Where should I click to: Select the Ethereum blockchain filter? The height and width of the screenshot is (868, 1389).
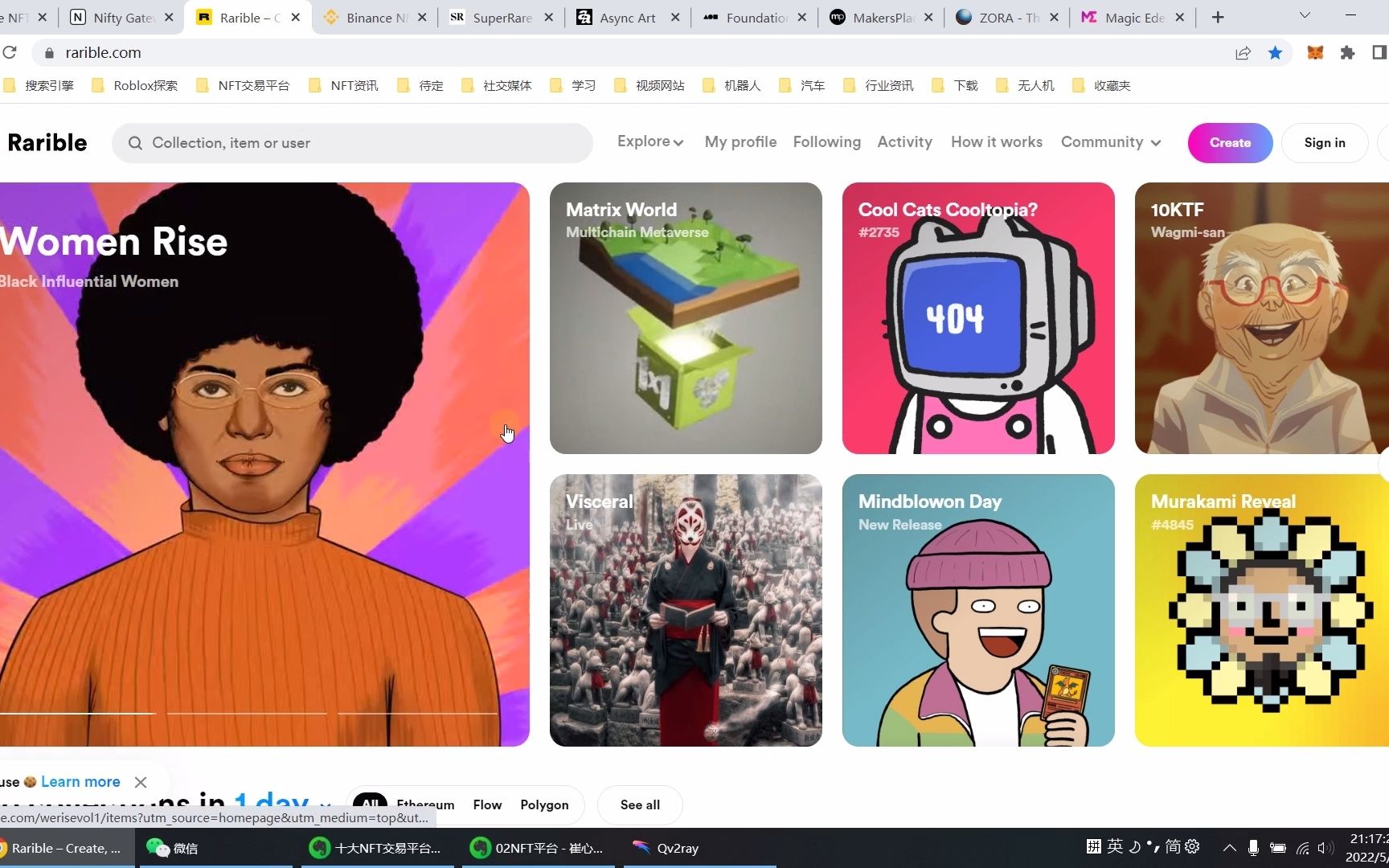(x=425, y=805)
